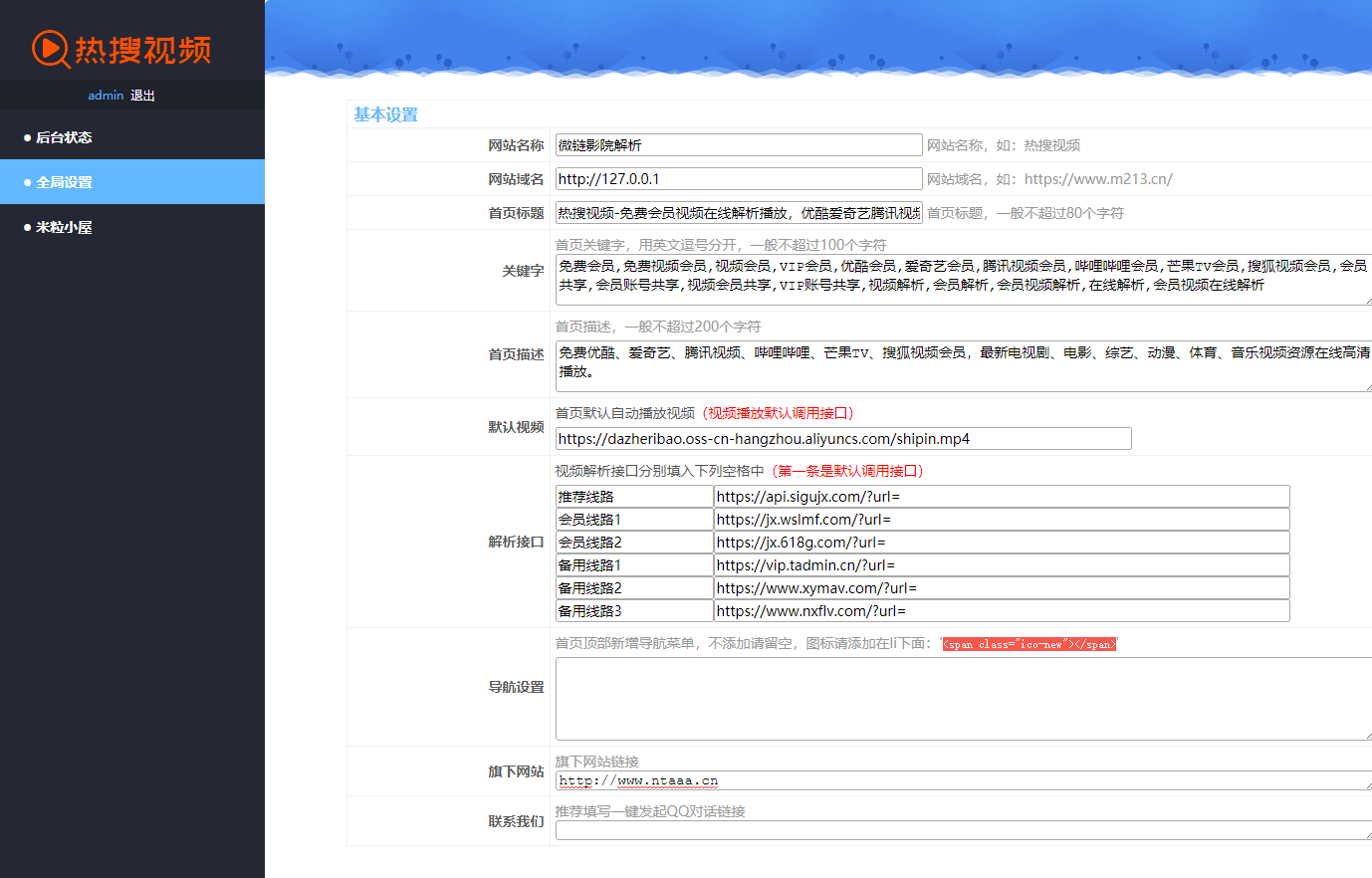Click the www.nxflv.com interface URL field
Image resolution: width=1372 pixels, height=878 pixels.
tap(1001, 611)
